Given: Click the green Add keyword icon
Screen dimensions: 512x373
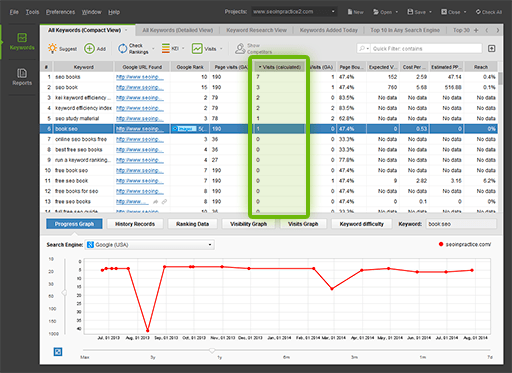Looking at the screenshot, I should 89,49.
